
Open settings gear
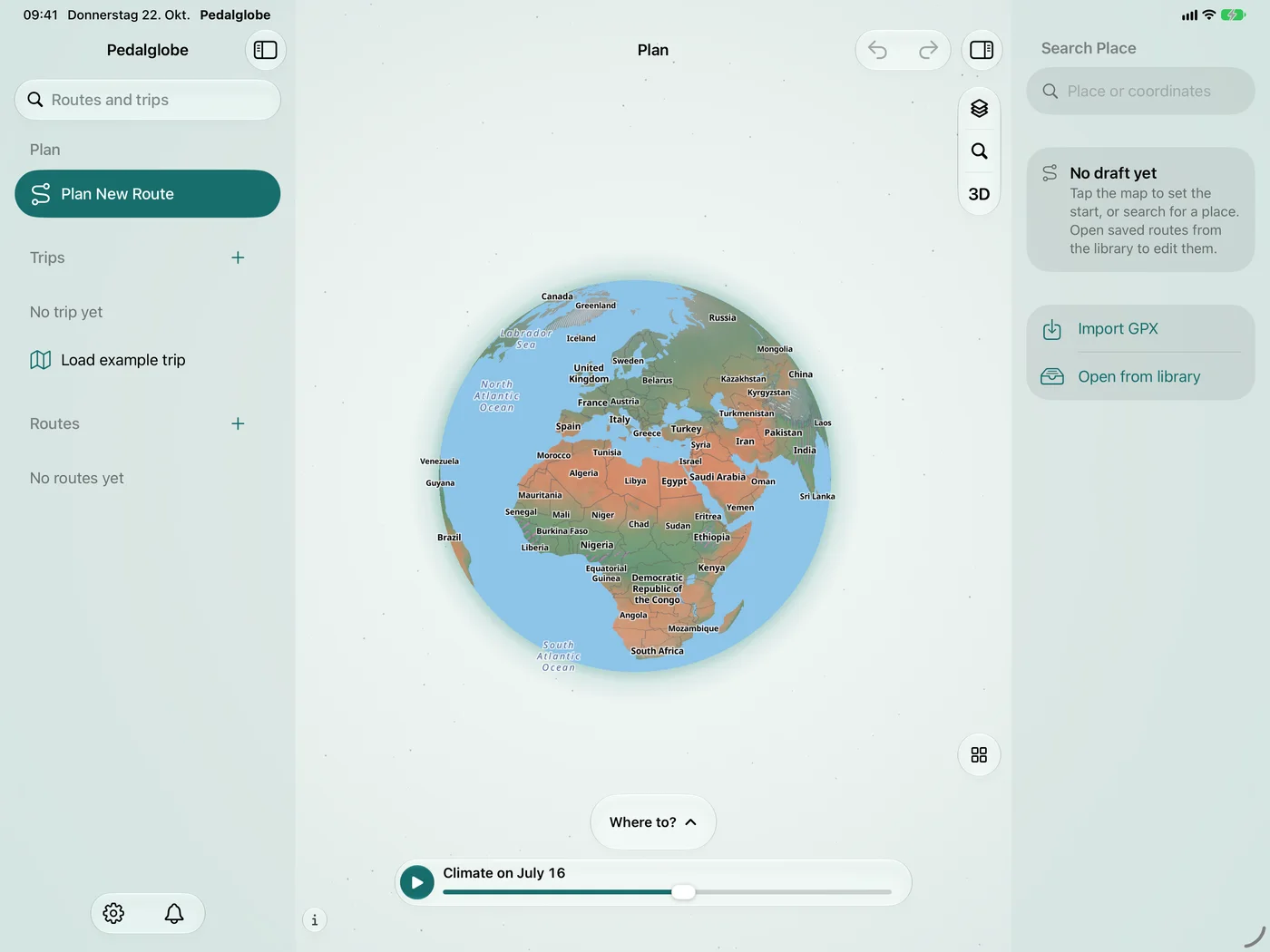click(113, 913)
